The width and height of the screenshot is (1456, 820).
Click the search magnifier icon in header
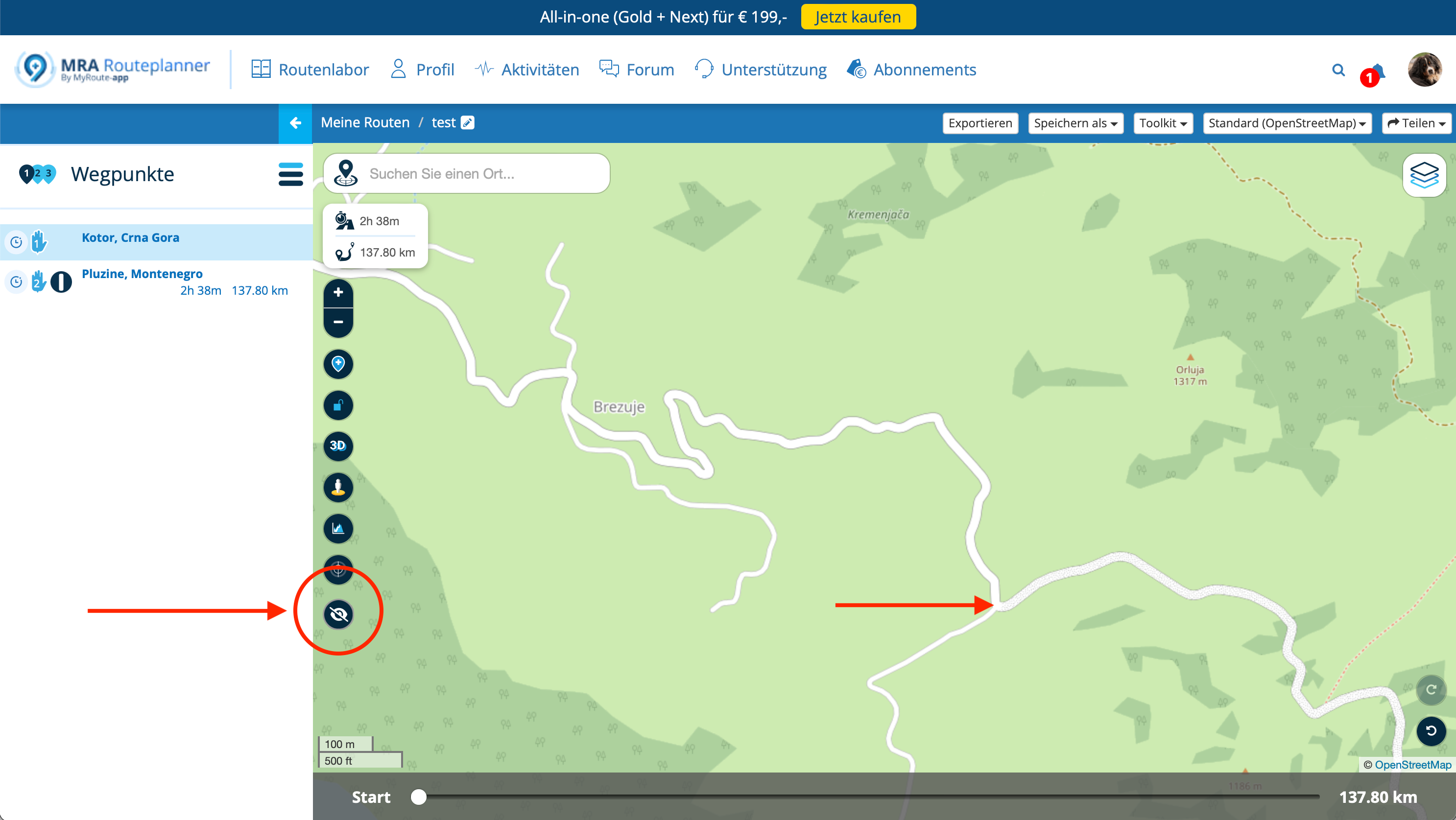pyautogui.click(x=1338, y=70)
